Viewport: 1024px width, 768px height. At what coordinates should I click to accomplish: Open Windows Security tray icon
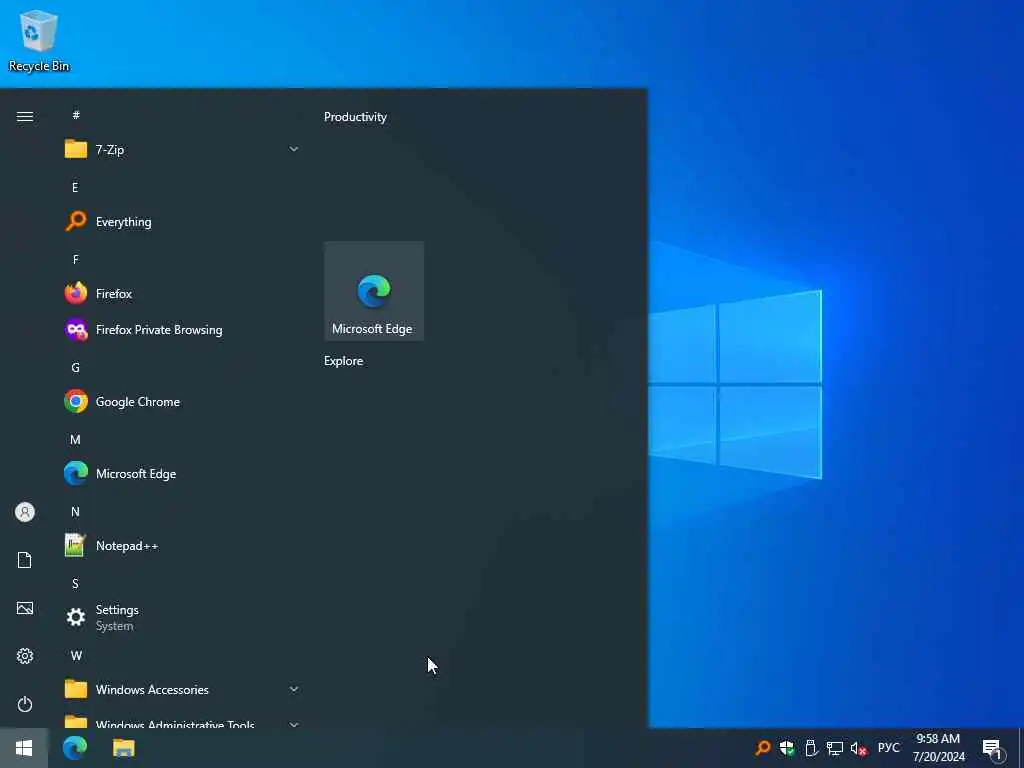(x=787, y=748)
